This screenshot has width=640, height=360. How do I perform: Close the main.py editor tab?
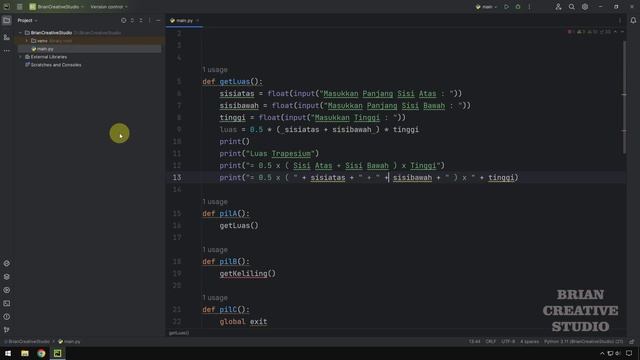point(198,20)
